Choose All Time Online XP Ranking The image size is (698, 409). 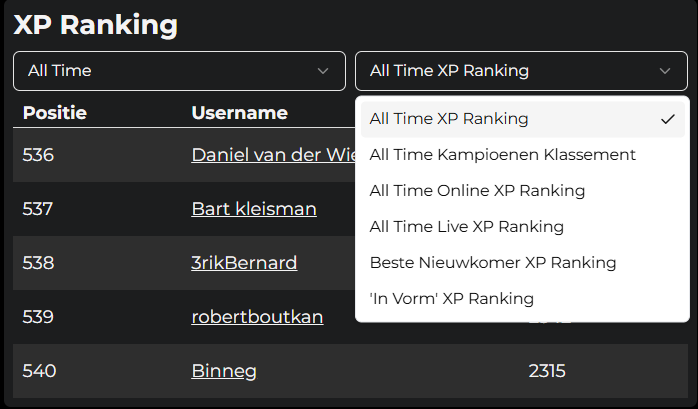point(477,191)
